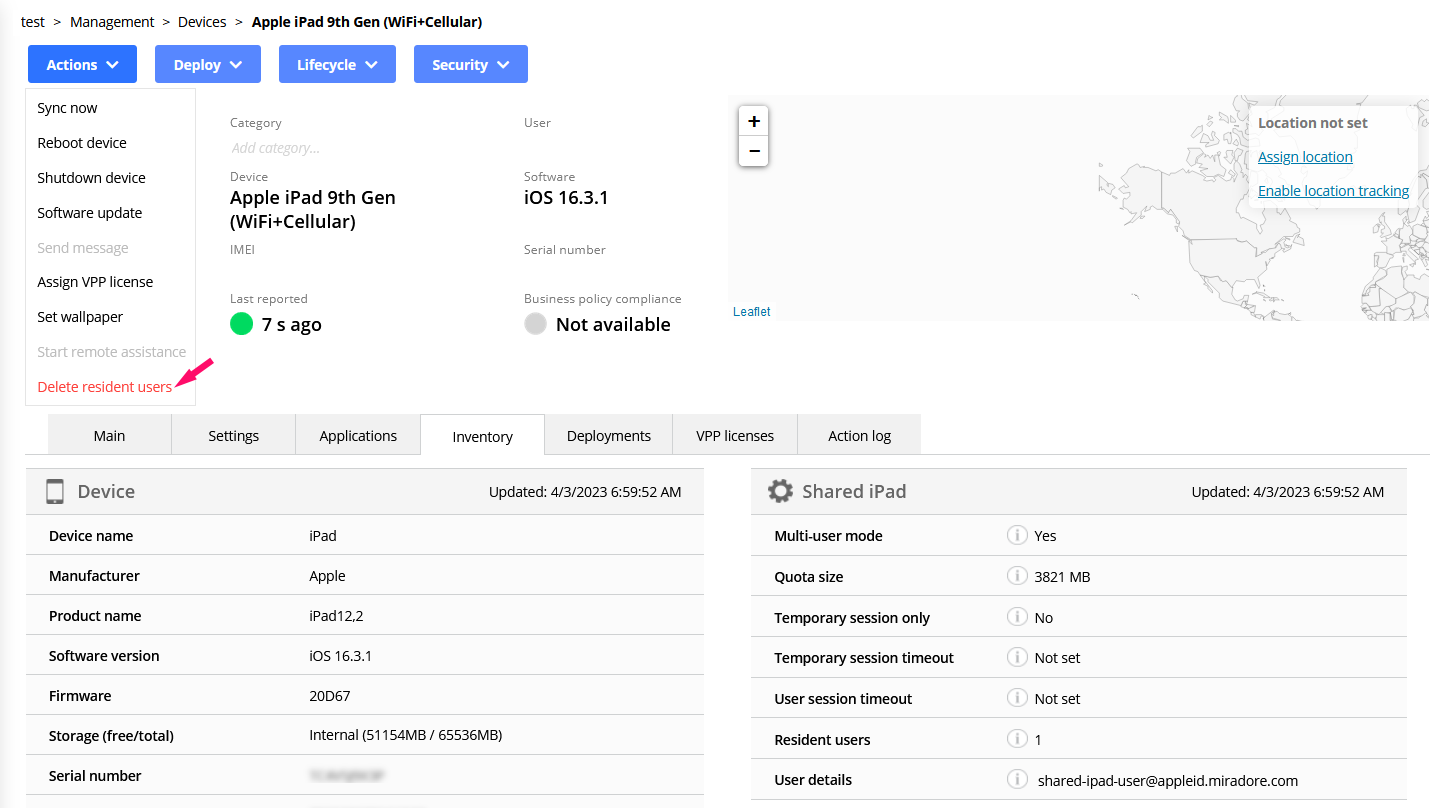
Task: Click info icon for User details
Action: tap(1017, 779)
